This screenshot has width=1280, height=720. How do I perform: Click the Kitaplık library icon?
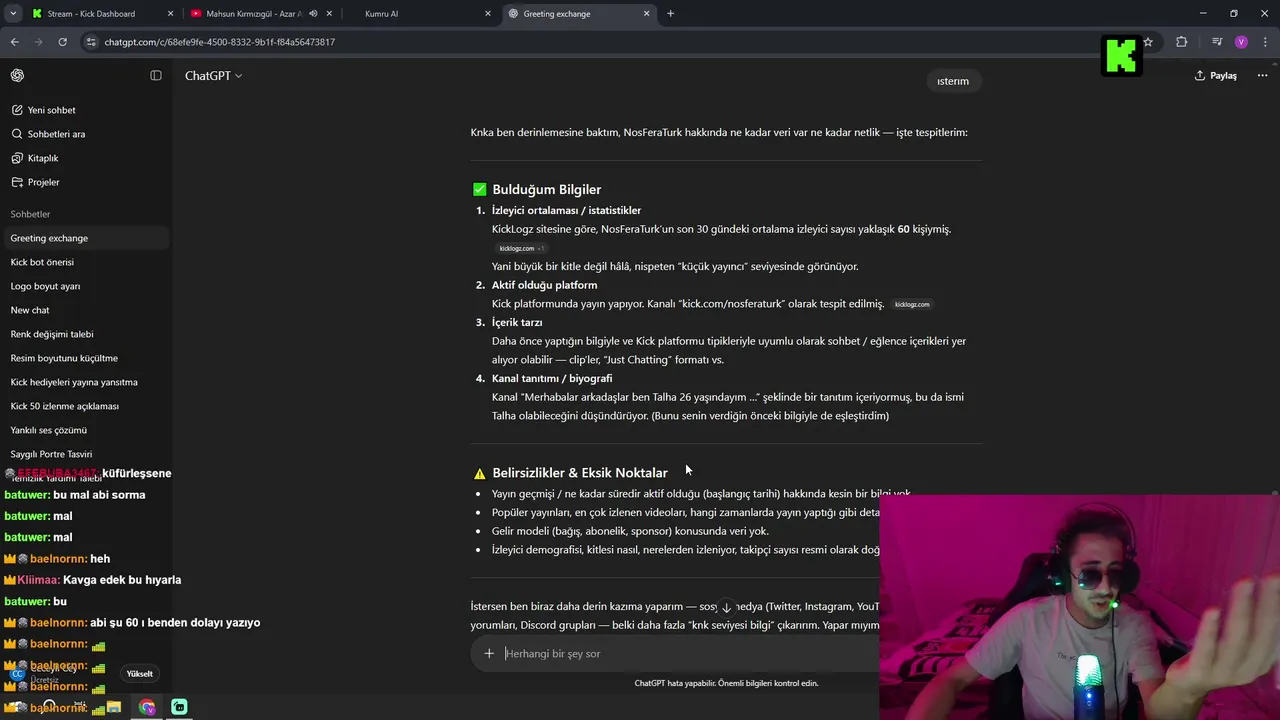(x=17, y=158)
